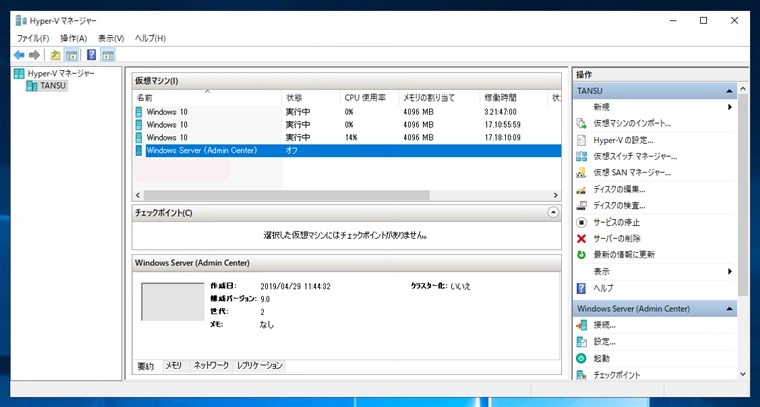Click the blue Help toolbar icon
The height and width of the screenshot is (407, 760).
coord(92,55)
